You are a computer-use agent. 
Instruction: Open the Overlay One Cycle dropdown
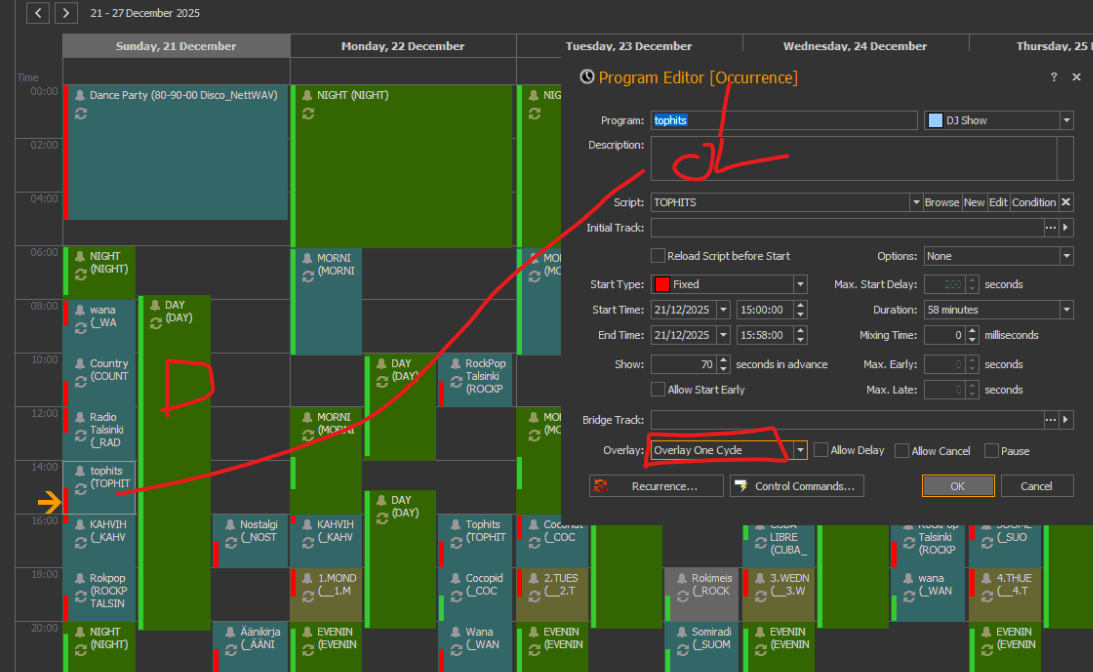click(x=800, y=451)
